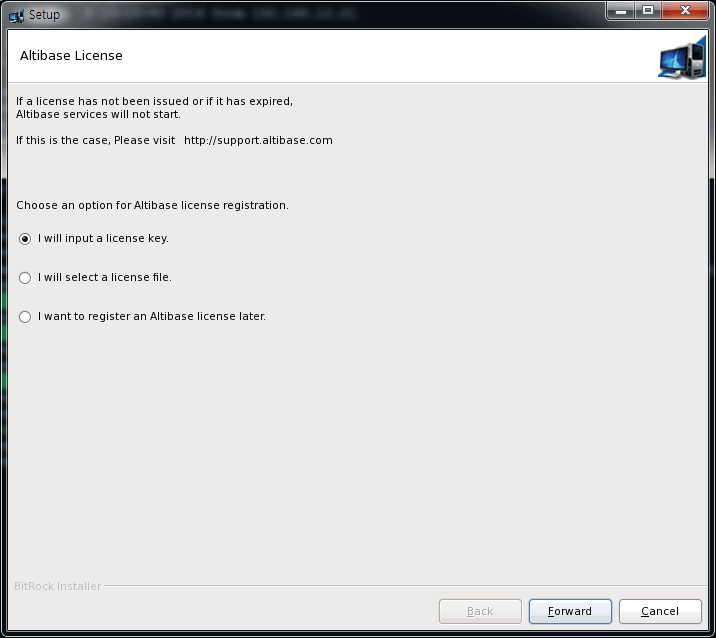Click 'Altibase services will not start' text

pyautogui.click(x=98, y=114)
